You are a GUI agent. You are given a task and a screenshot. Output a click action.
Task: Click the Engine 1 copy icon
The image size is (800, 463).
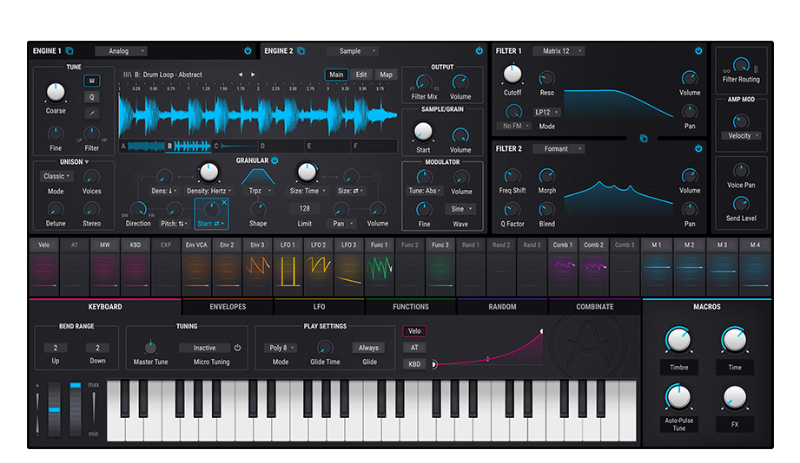69,51
